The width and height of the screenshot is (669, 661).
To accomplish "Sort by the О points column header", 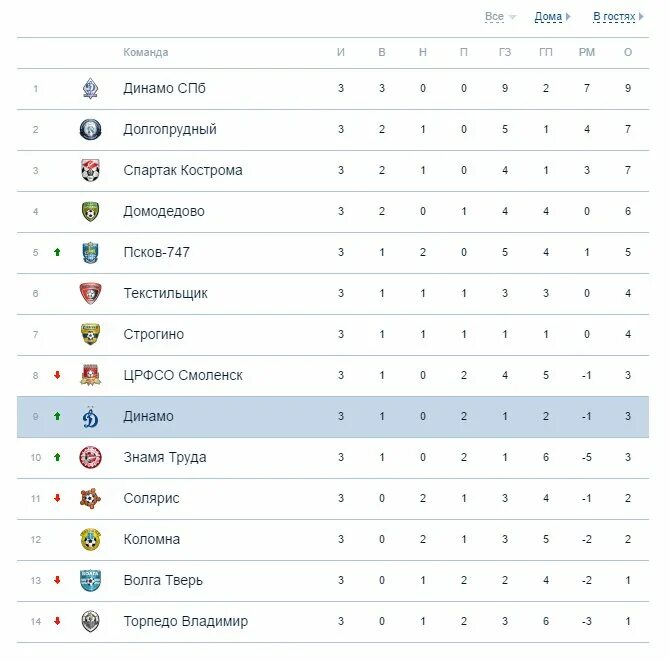I will (x=628, y=52).
